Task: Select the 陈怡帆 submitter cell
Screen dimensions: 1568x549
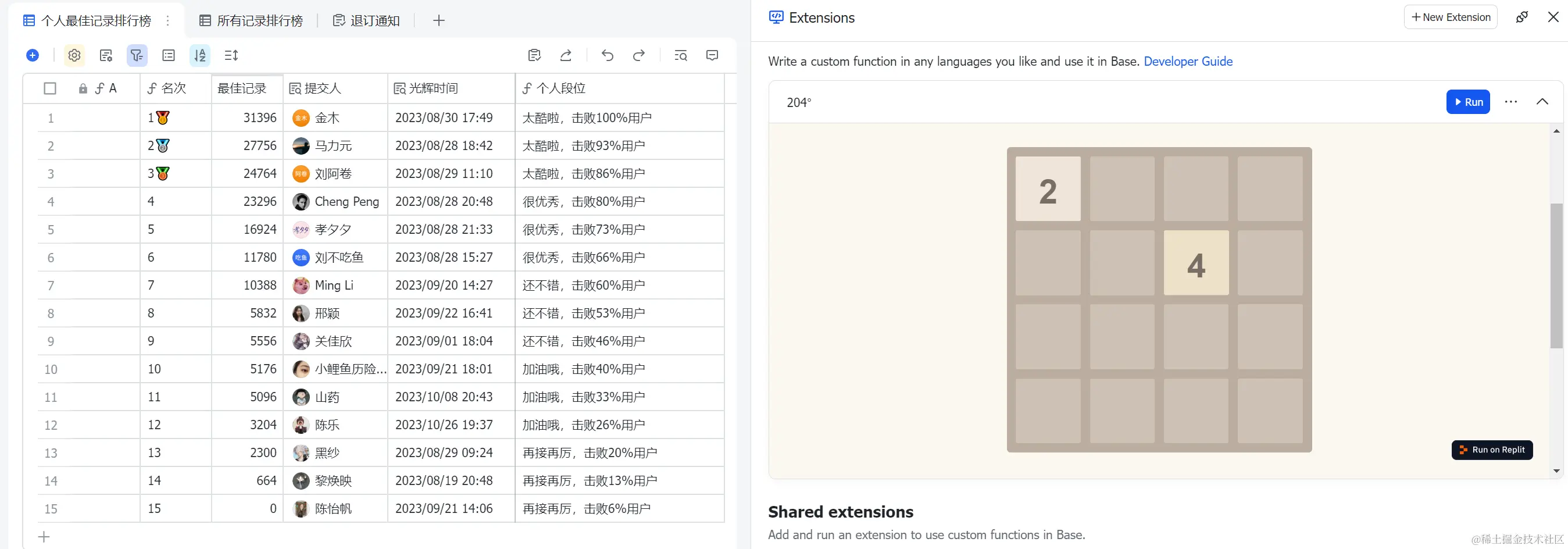Action: tap(335, 509)
